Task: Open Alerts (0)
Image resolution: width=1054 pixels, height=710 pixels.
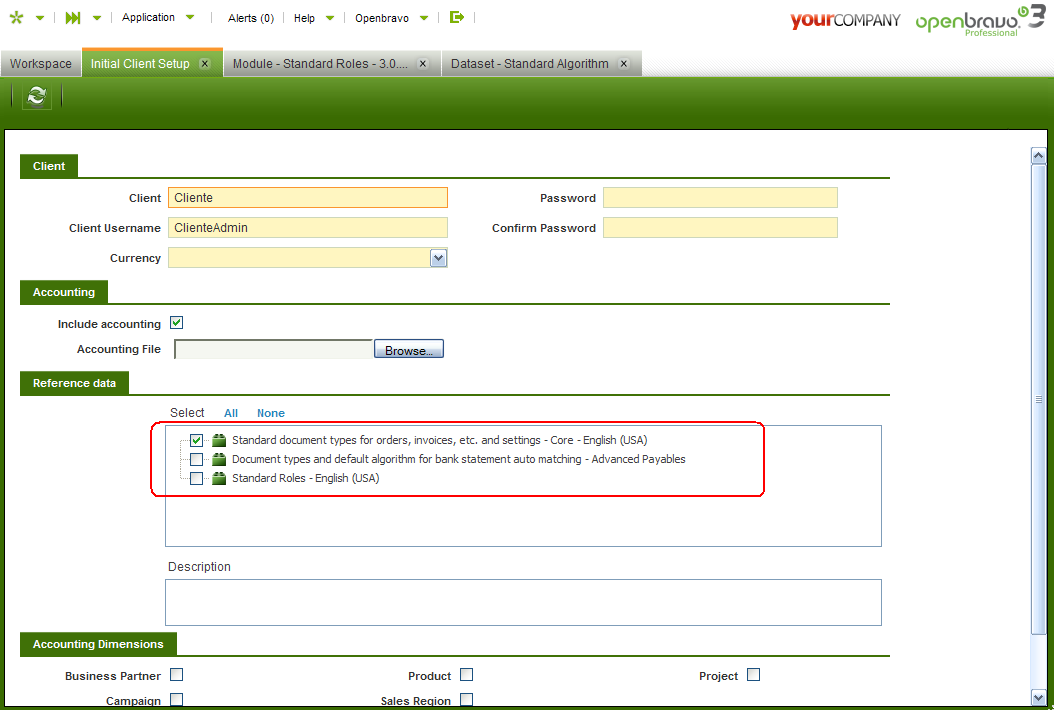Action: [x=251, y=18]
